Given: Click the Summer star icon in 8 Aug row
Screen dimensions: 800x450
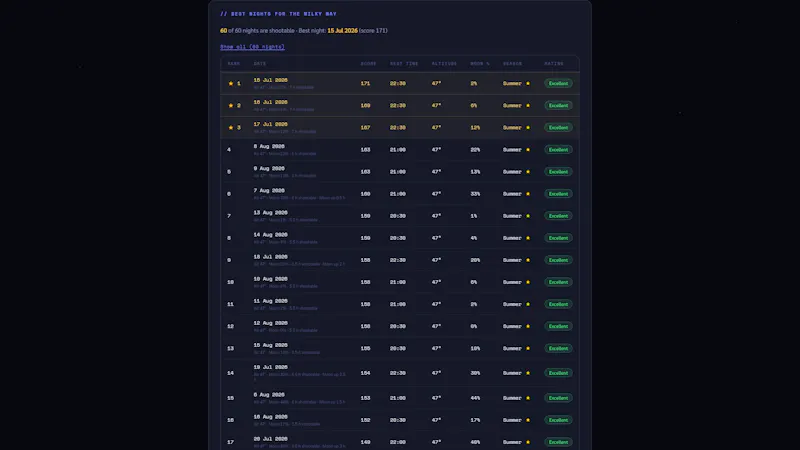Looking at the screenshot, I should [528, 149].
